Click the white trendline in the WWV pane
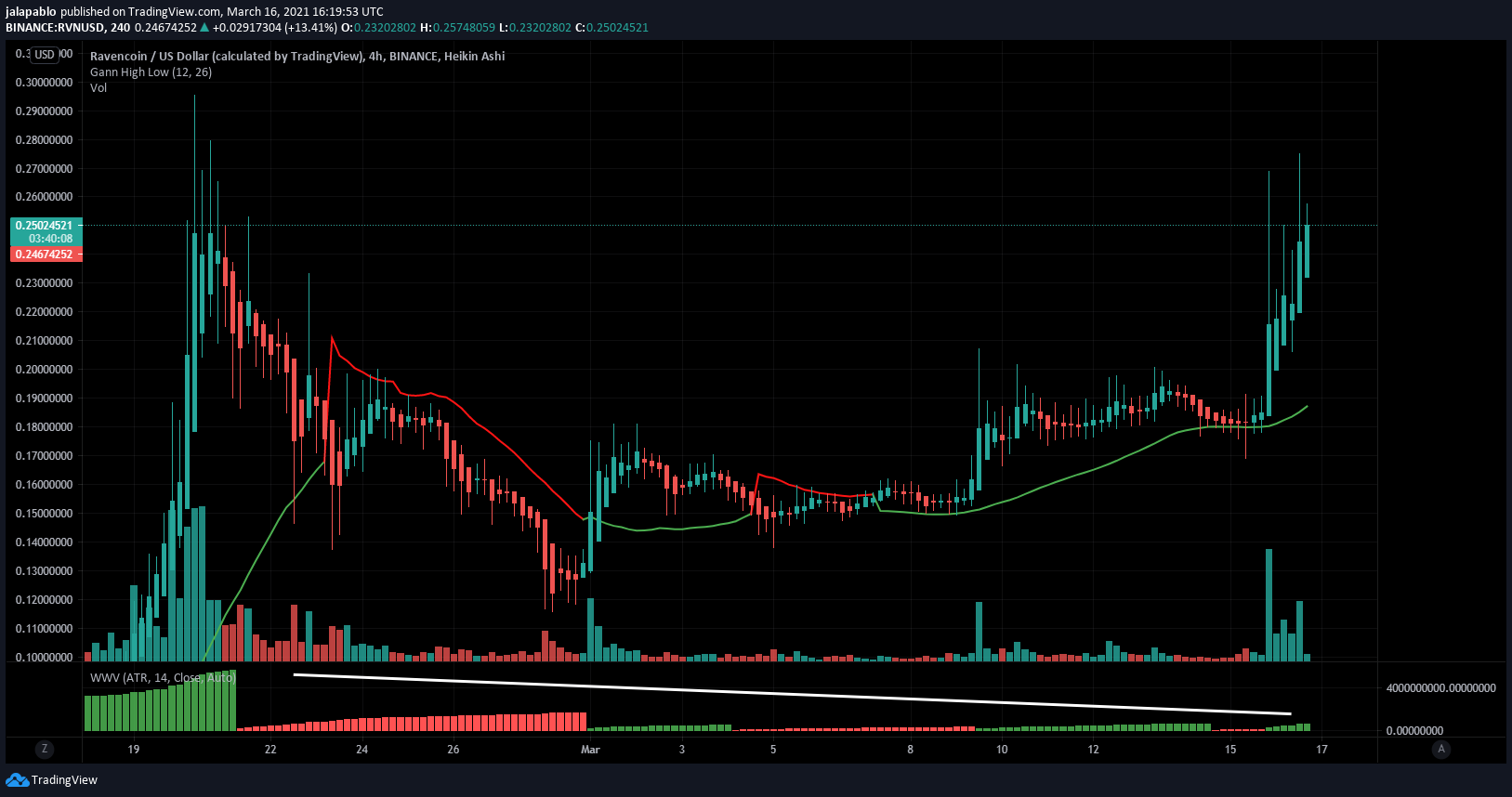 pyautogui.click(x=792, y=694)
